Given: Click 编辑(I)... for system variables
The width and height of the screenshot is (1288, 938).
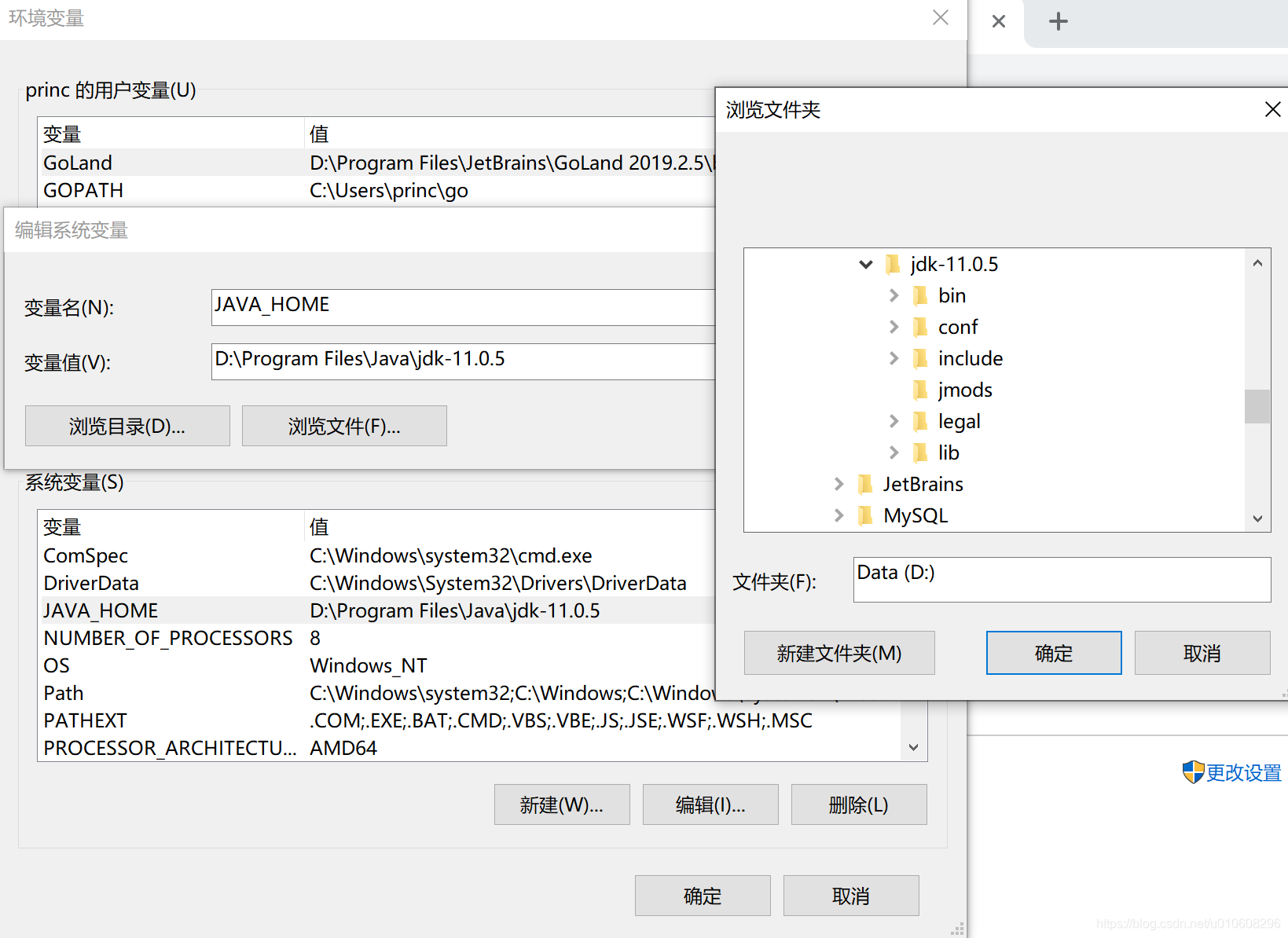Looking at the screenshot, I should tap(710, 804).
